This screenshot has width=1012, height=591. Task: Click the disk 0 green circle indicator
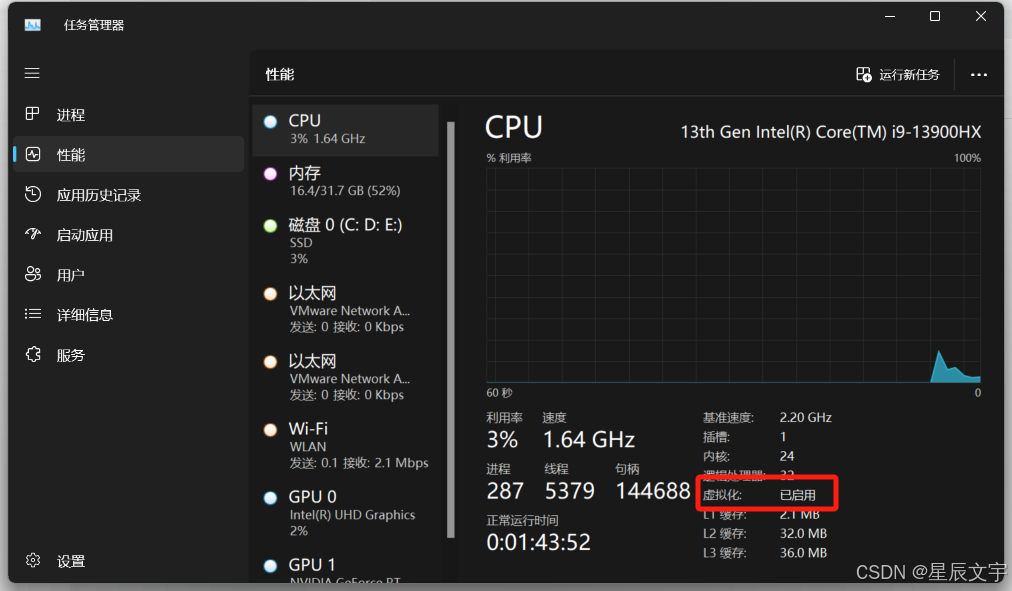(270, 226)
